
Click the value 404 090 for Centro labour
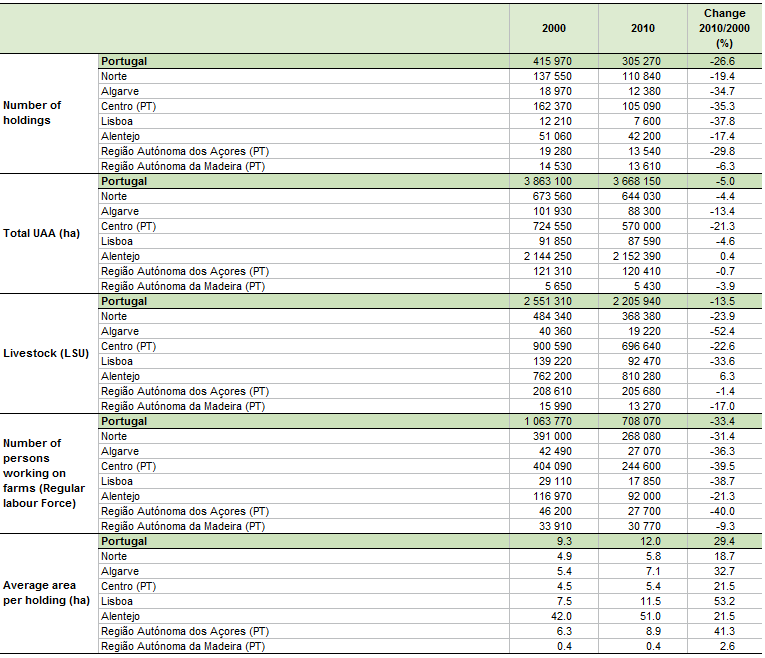(552, 466)
